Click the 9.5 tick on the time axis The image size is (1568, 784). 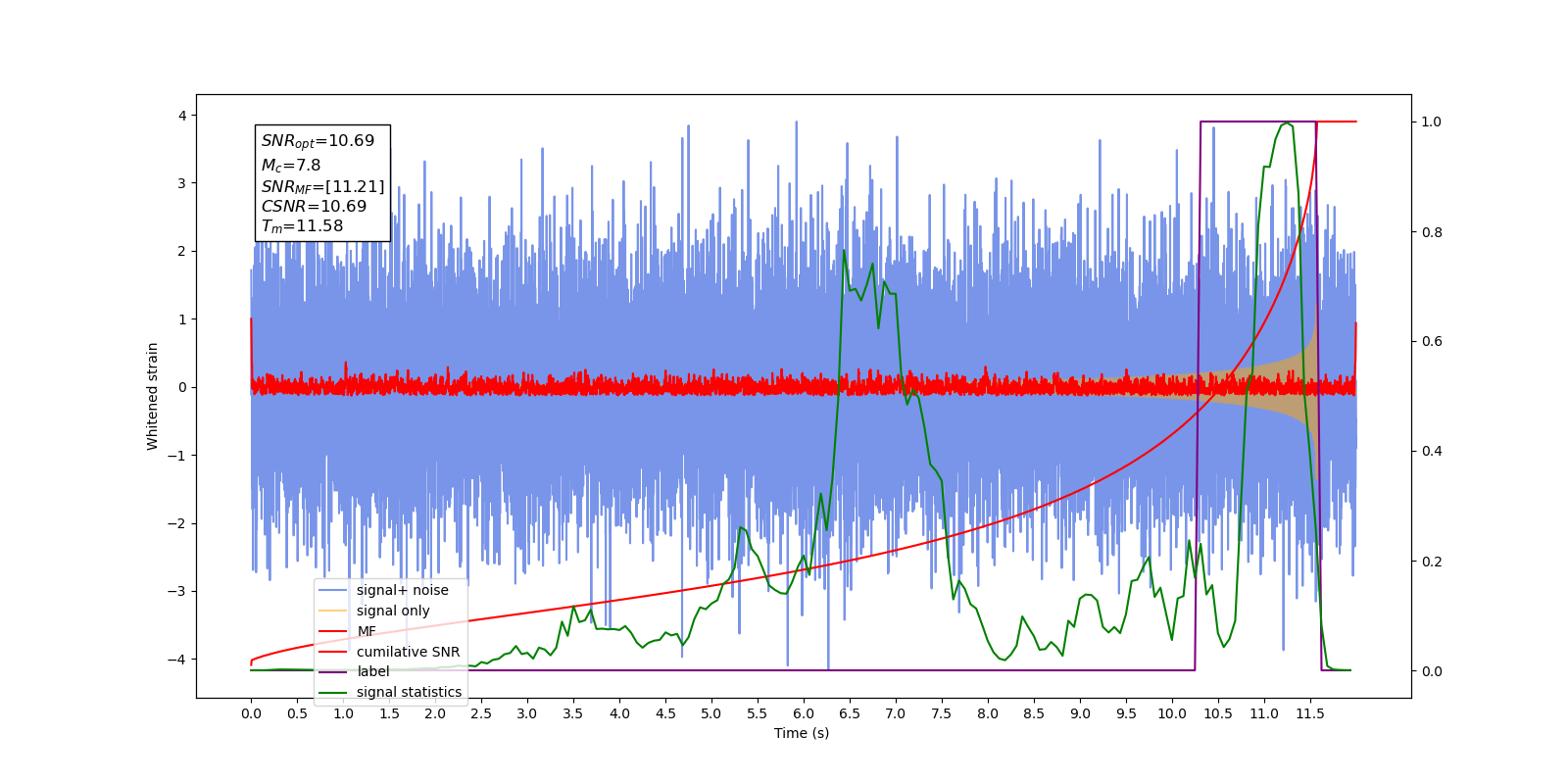(x=1126, y=713)
